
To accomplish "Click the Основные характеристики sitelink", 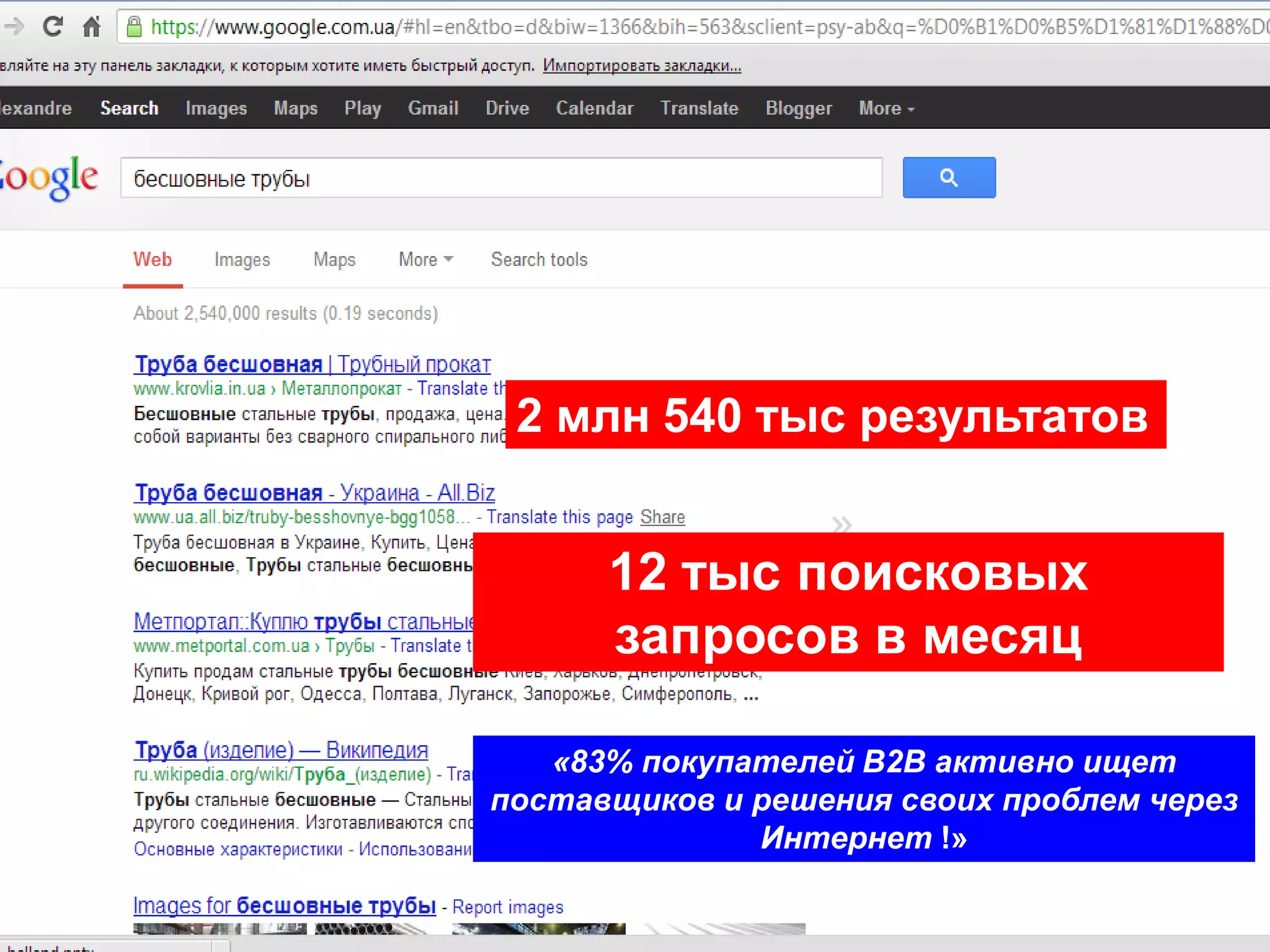I will coord(238,849).
